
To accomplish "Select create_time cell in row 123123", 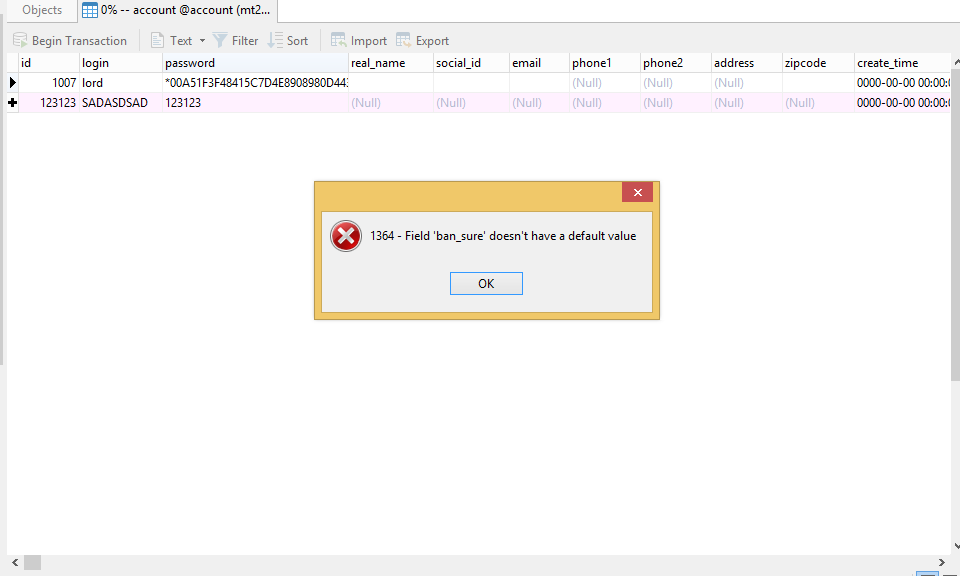I will click(x=902, y=103).
